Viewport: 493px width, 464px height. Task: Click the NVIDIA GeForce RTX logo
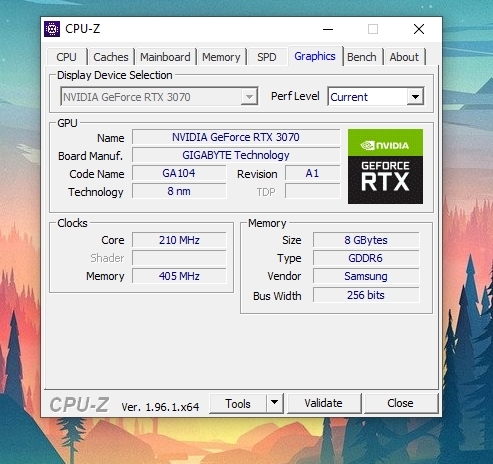pos(385,166)
